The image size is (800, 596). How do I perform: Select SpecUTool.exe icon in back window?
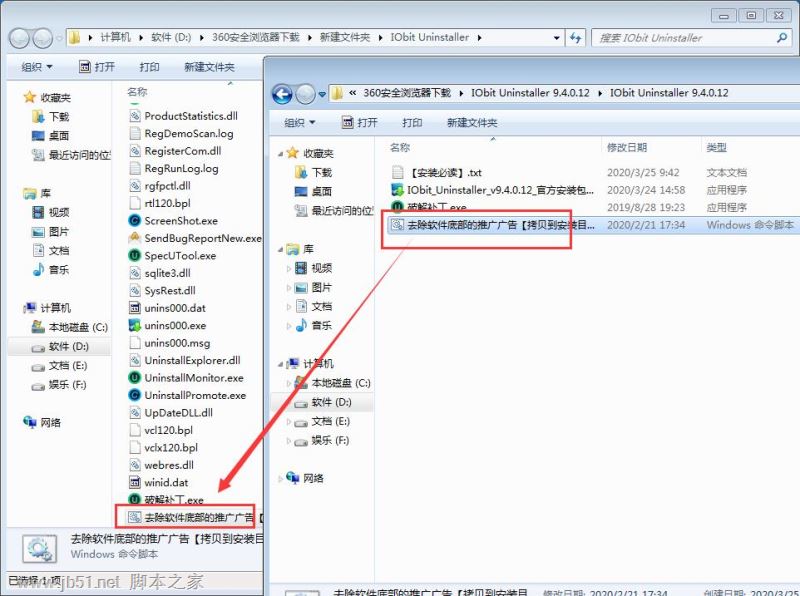135,255
